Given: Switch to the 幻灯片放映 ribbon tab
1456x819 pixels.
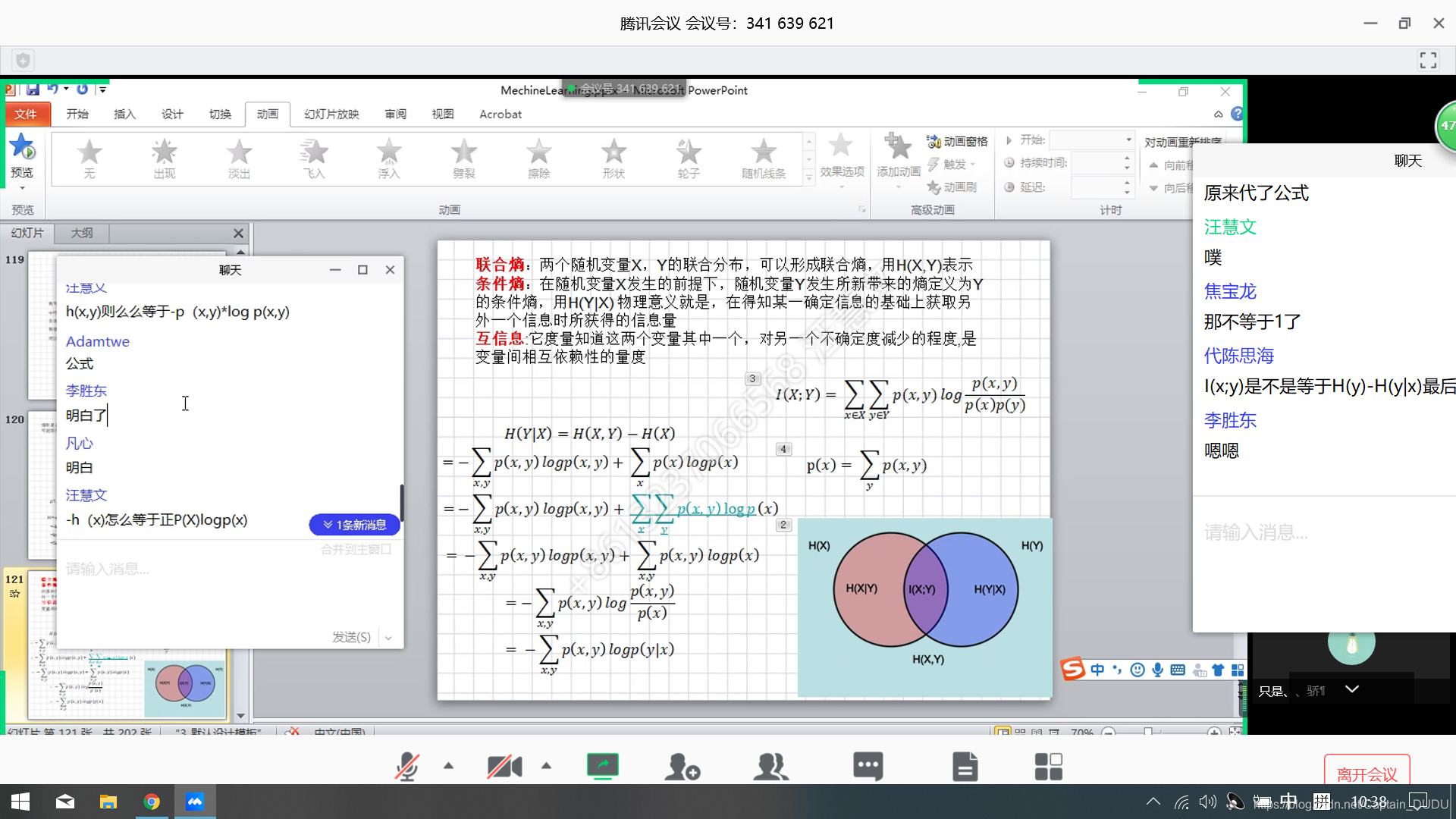Looking at the screenshot, I should point(331,114).
